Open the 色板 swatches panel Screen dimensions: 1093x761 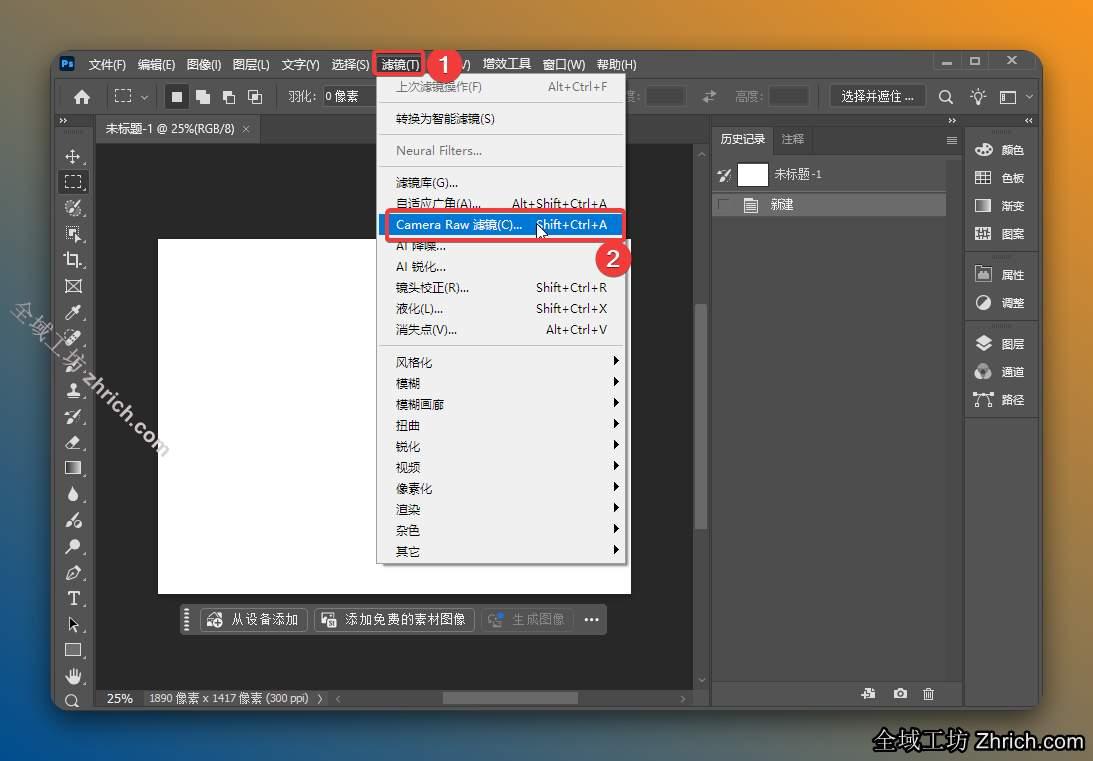click(x=999, y=178)
